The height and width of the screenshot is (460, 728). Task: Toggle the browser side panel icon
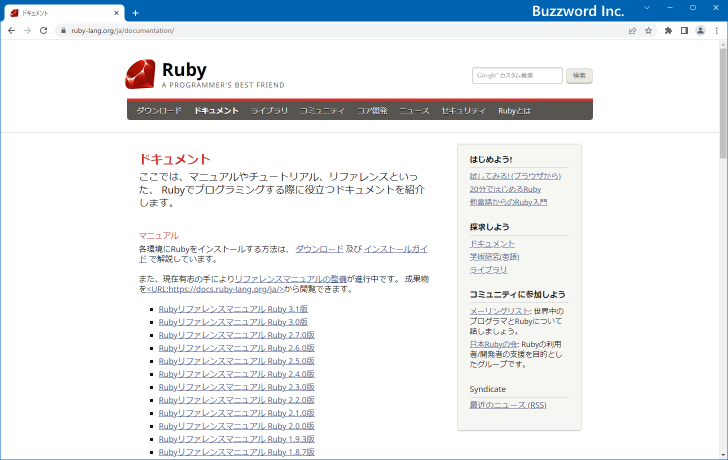[x=684, y=31]
